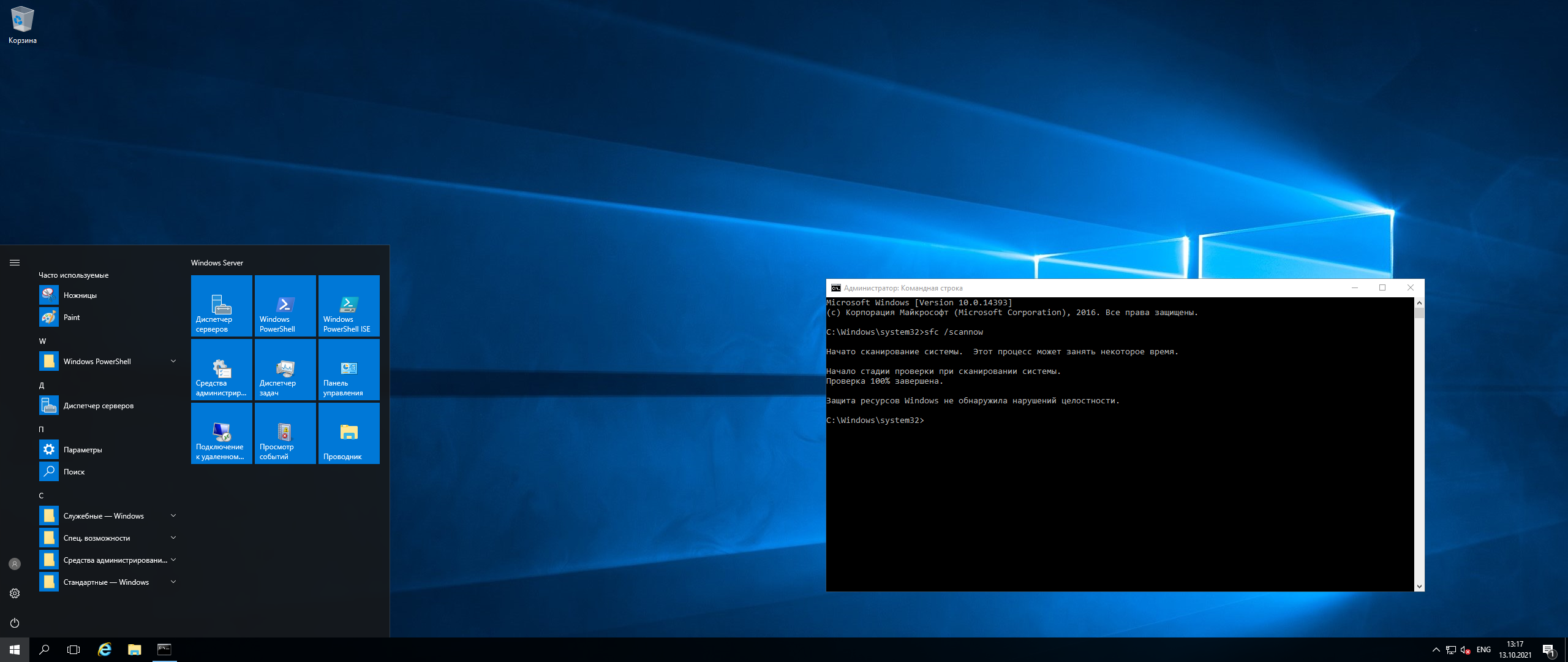Open Диспетчер серверов in the apps list

tap(107, 406)
